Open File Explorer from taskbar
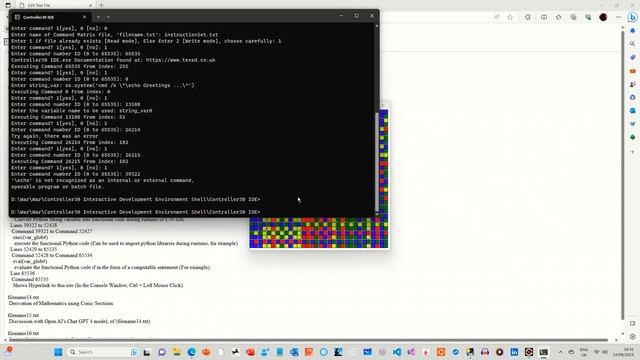This screenshot has height=360, width=640. [176, 352]
